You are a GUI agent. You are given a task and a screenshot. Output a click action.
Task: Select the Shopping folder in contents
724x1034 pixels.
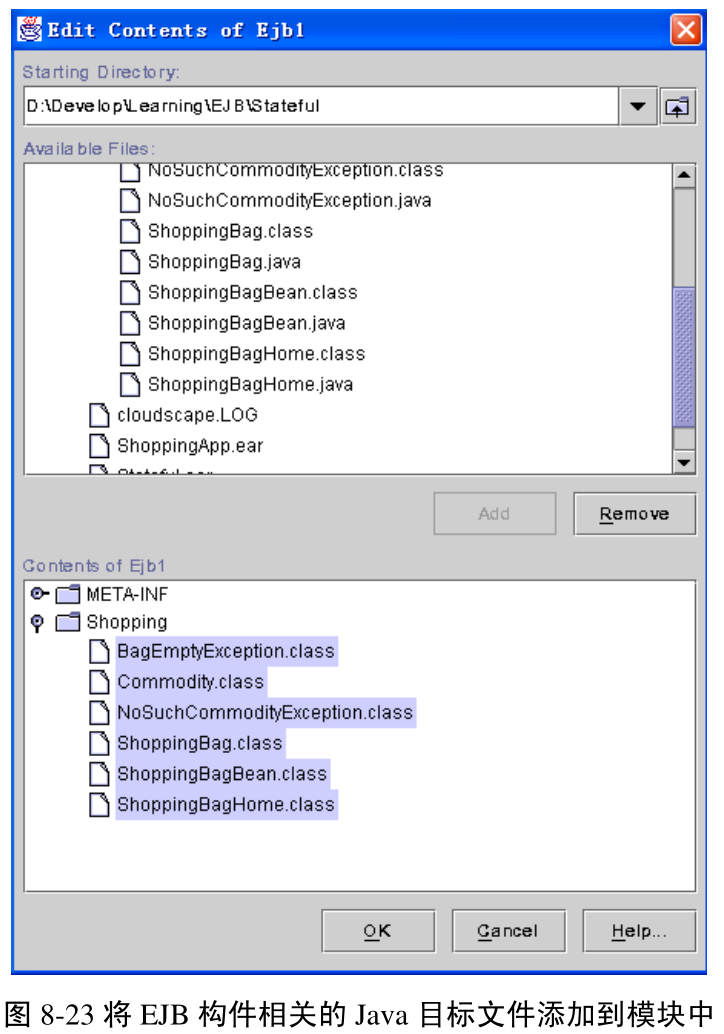pyautogui.click(x=127, y=623)
